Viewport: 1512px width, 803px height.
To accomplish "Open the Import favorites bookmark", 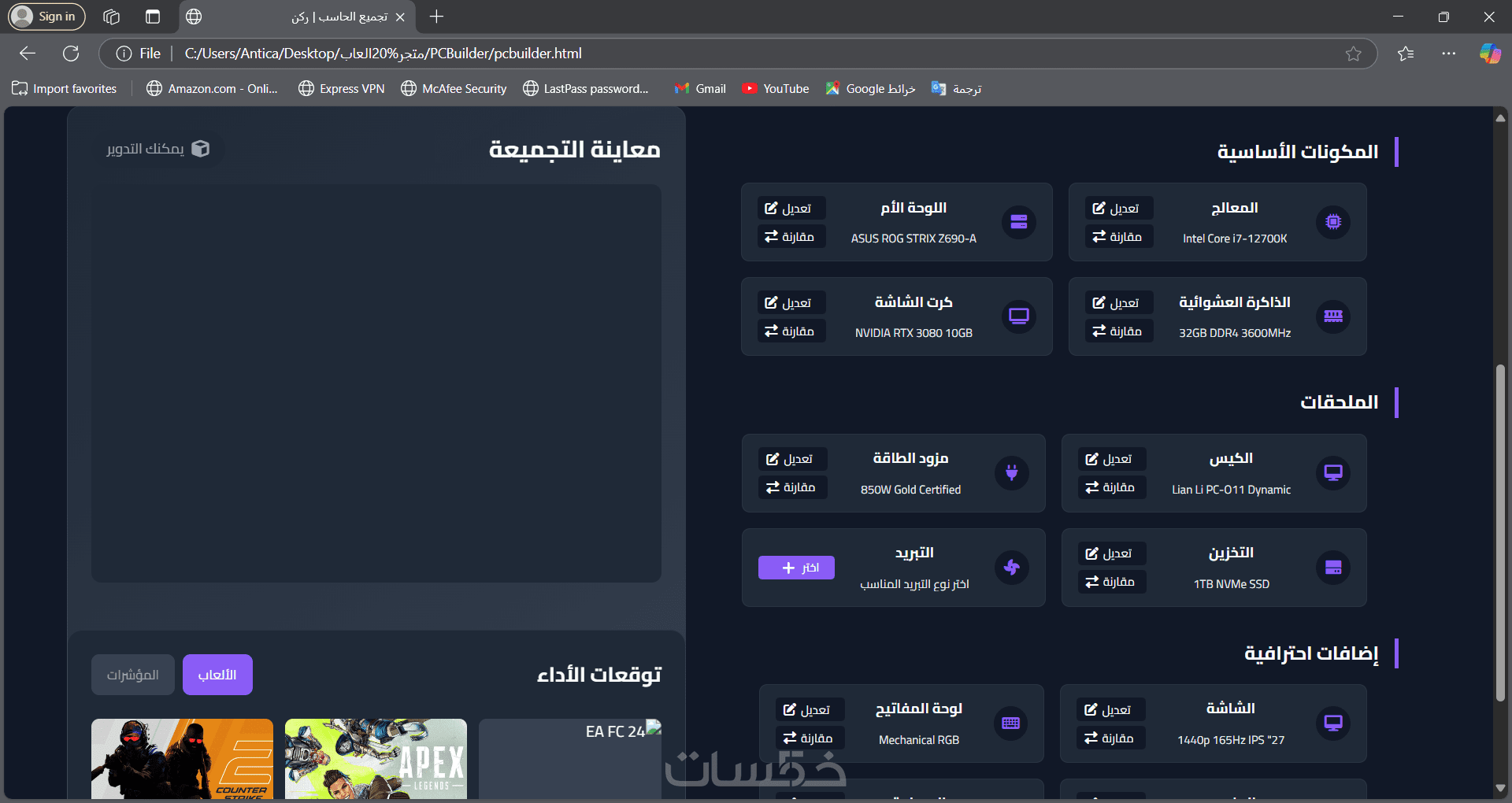I will 65,89.
